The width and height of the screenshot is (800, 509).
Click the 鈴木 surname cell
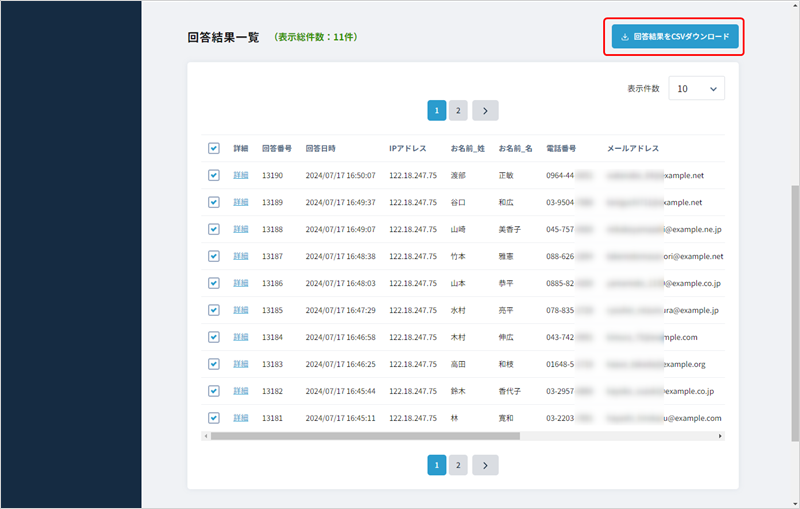pyautogui.click(x=458, y=391)
